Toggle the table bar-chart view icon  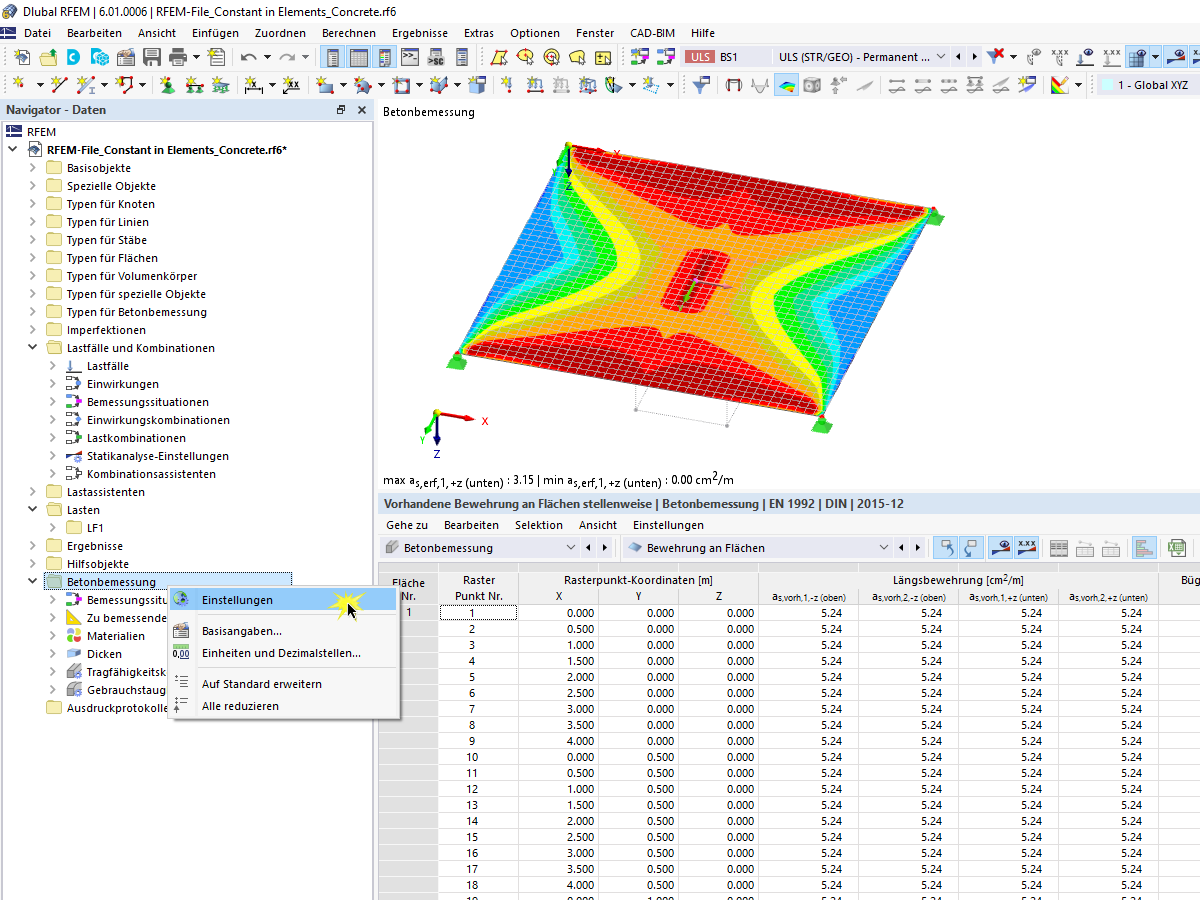coord(1145,547)
